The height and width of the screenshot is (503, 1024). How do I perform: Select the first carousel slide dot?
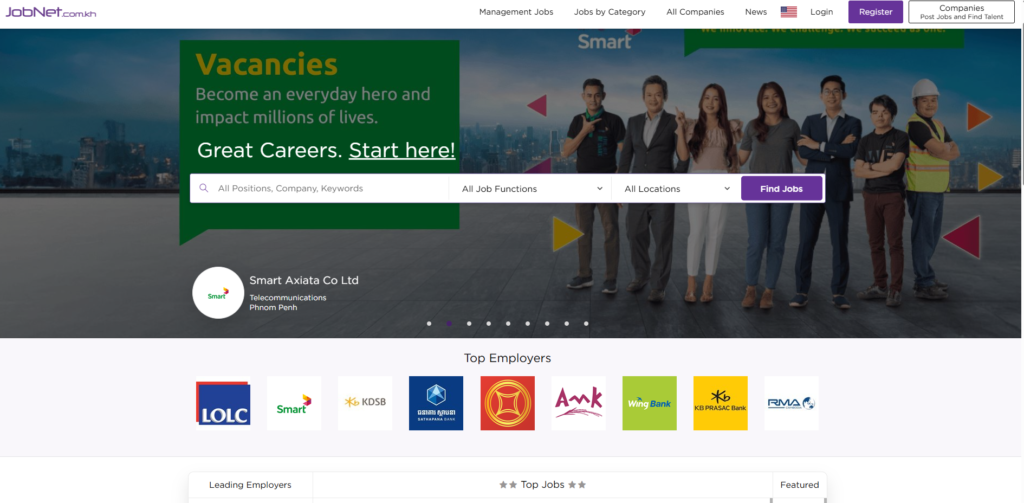tap(429, 324)
